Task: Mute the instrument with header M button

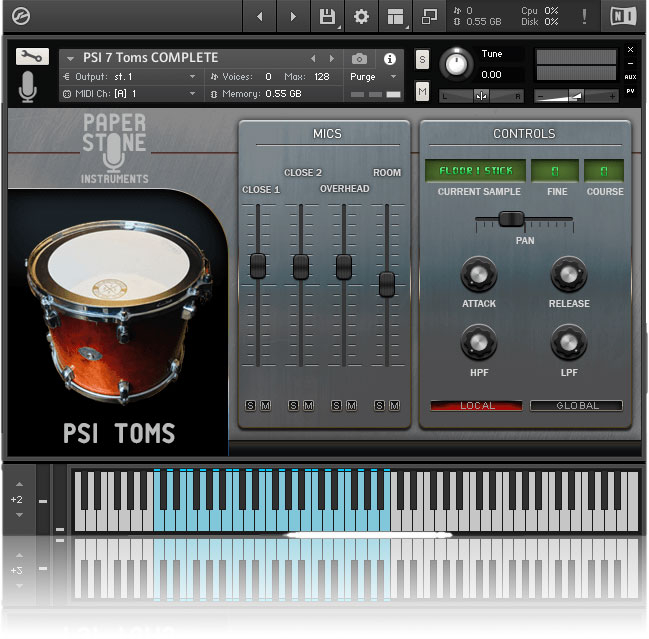Action: point(422,92)
